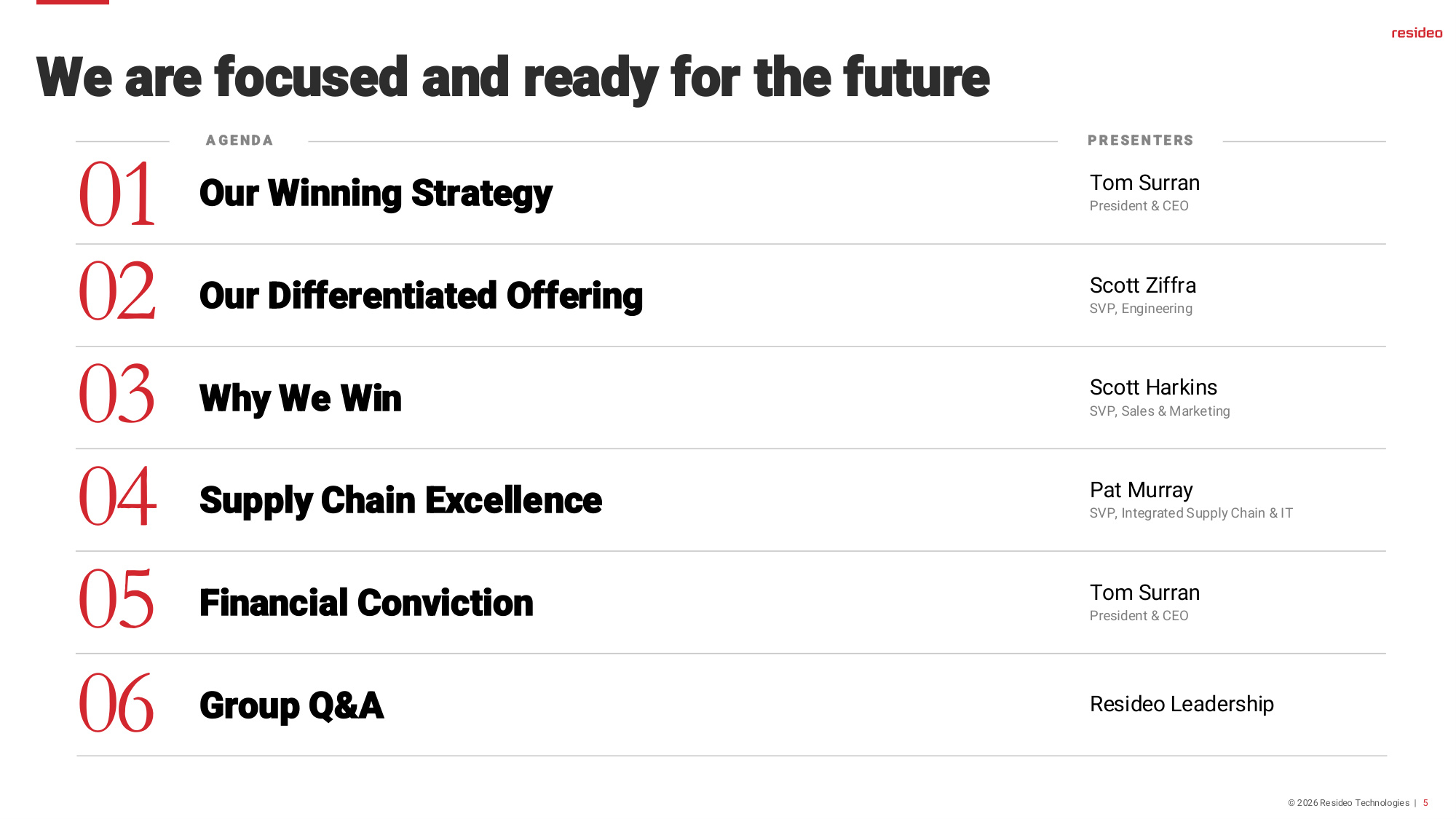Select the Why We Win heading
Viewport: 1456px width, 819px height.
pos(301,398)
